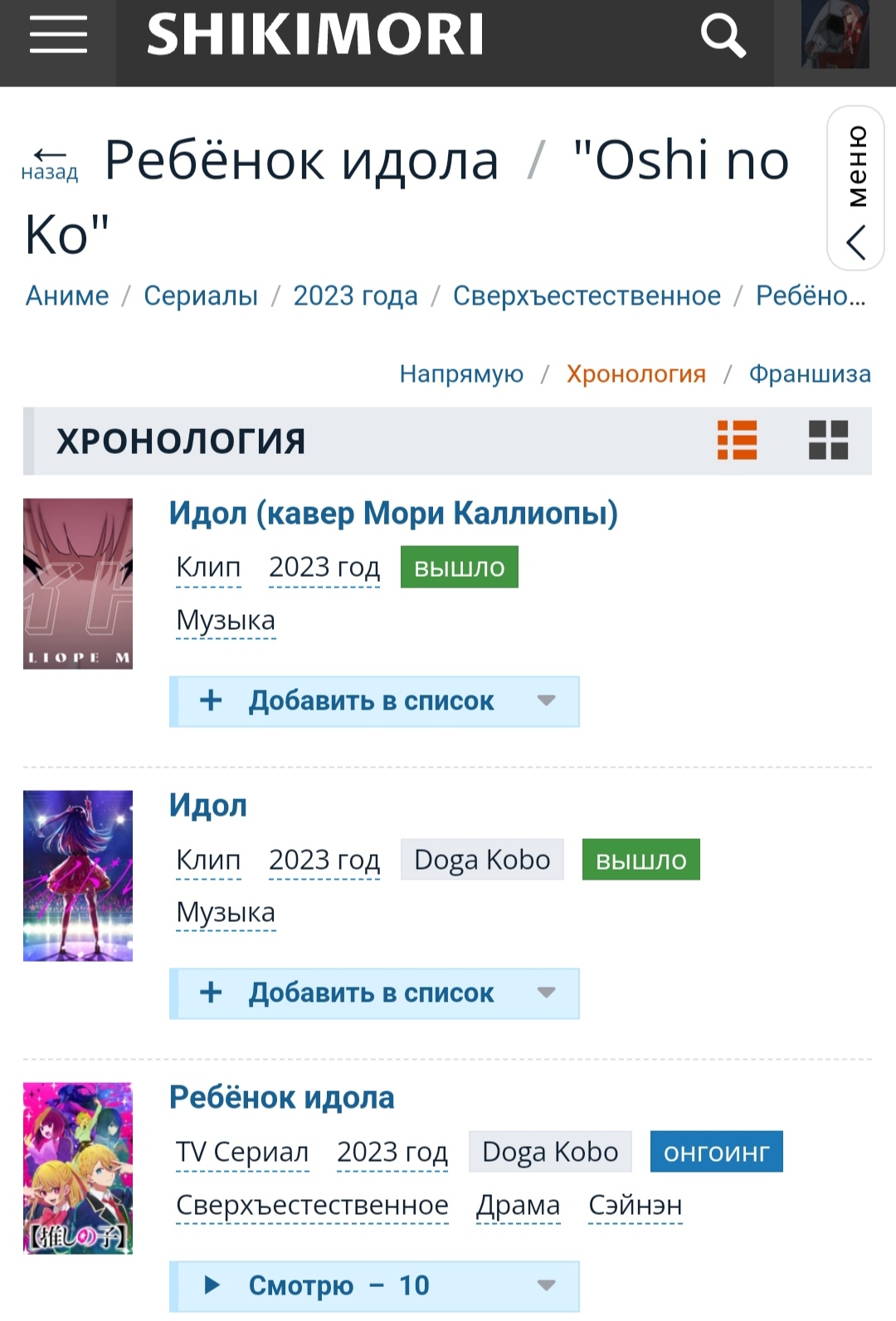Click the Doga Kobo tag under Идол
The image size is (896, 1321).
[x=482, y=860]
